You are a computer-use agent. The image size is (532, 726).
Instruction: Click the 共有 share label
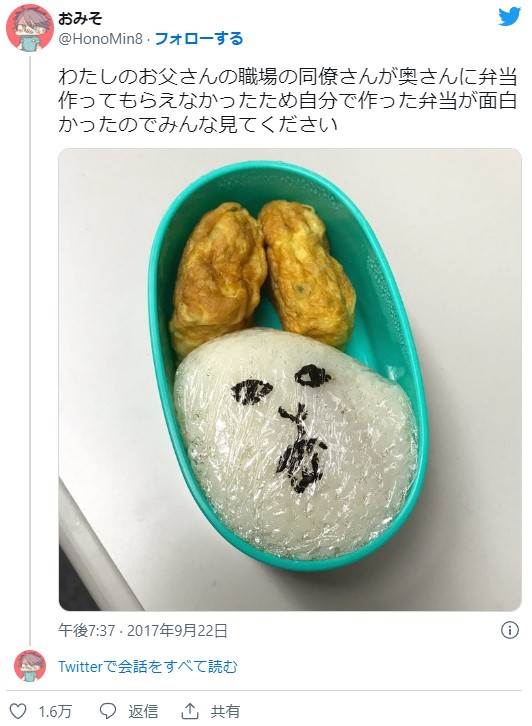point(225,711)
